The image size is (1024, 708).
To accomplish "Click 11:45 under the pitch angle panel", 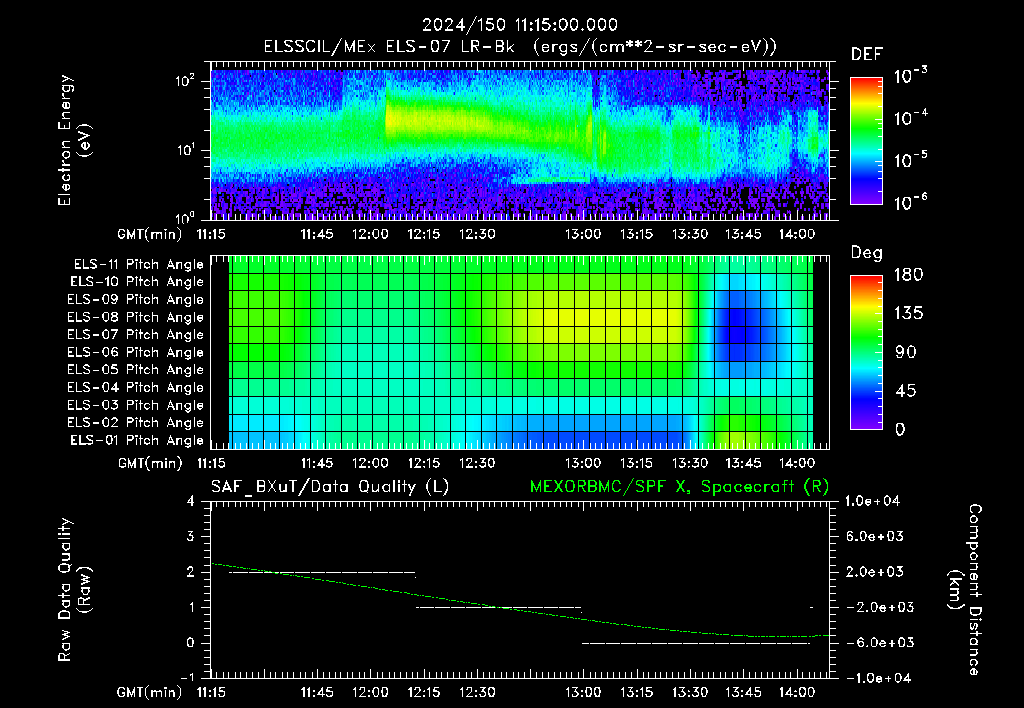I will (x=317, y=463).
